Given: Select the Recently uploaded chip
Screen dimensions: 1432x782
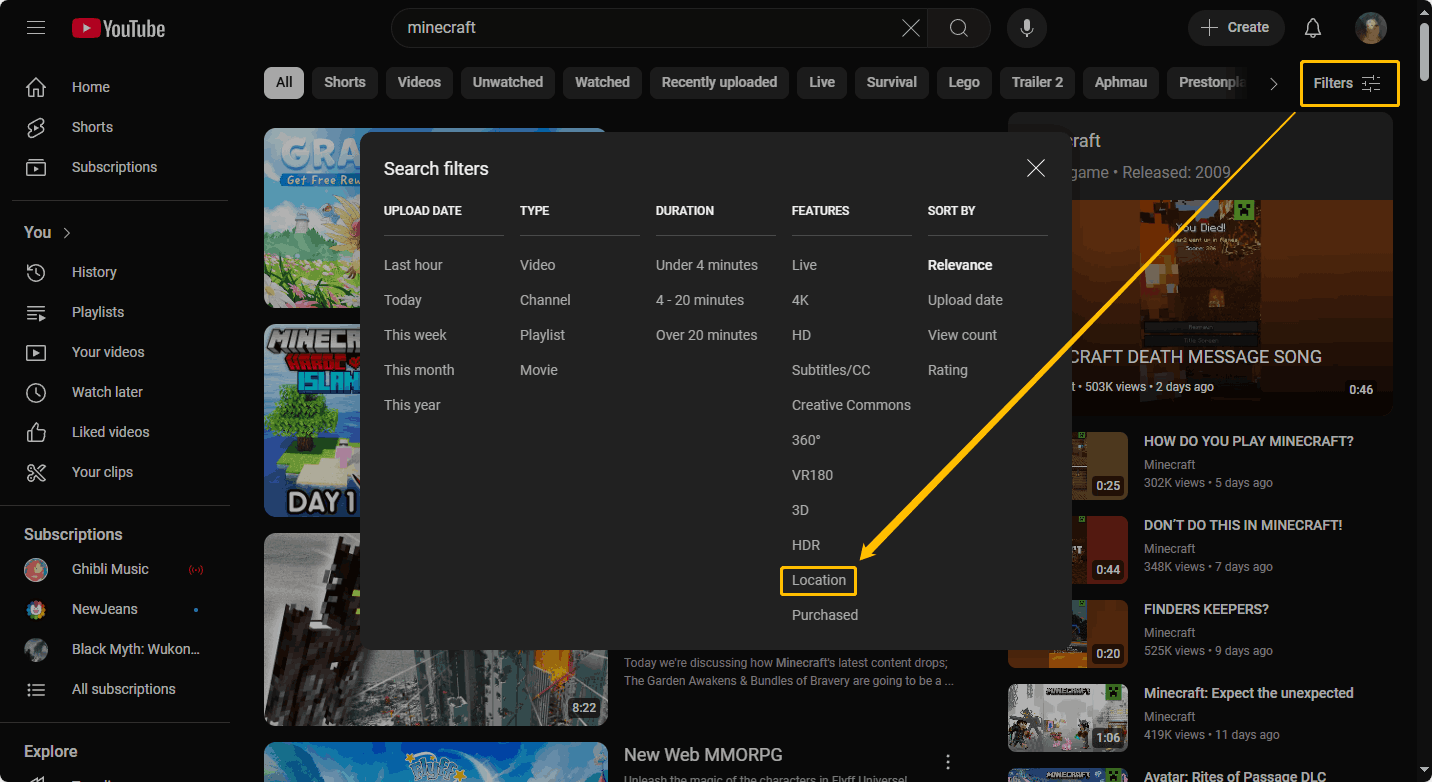Looking at the screenshot, I should coord(719,82).
